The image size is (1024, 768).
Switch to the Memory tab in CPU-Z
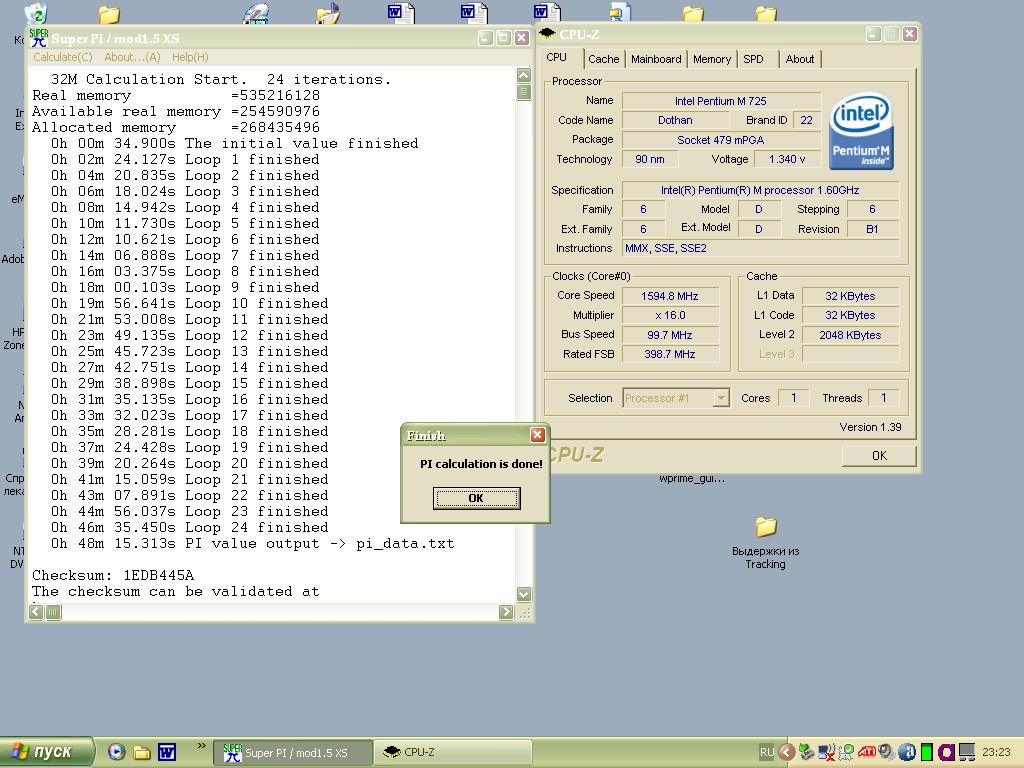(711, 59)
